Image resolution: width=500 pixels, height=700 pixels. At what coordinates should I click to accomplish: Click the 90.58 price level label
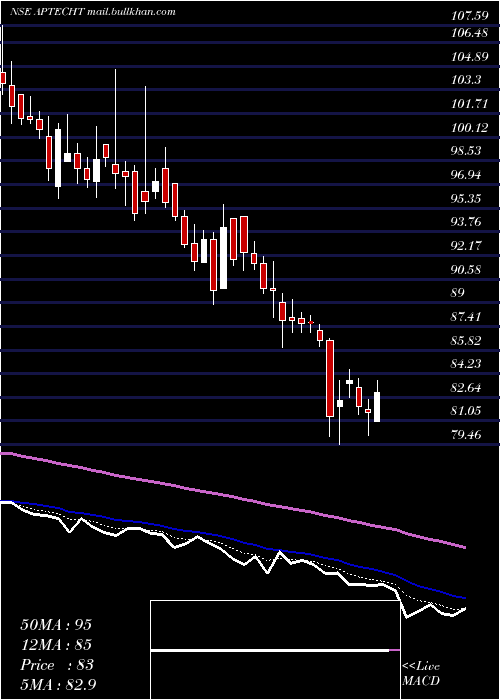point(467,269)
